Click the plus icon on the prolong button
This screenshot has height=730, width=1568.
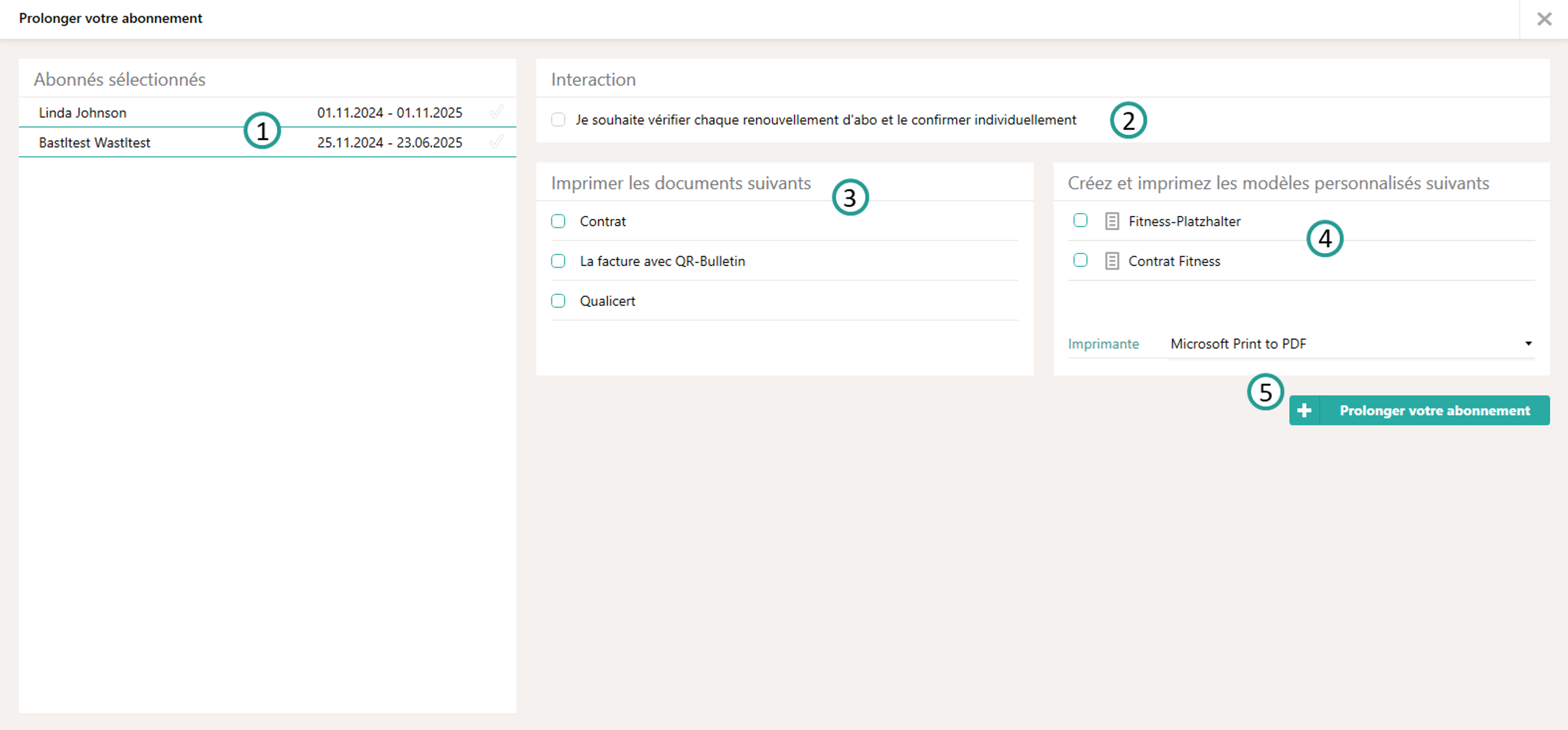click(1304, 411)
